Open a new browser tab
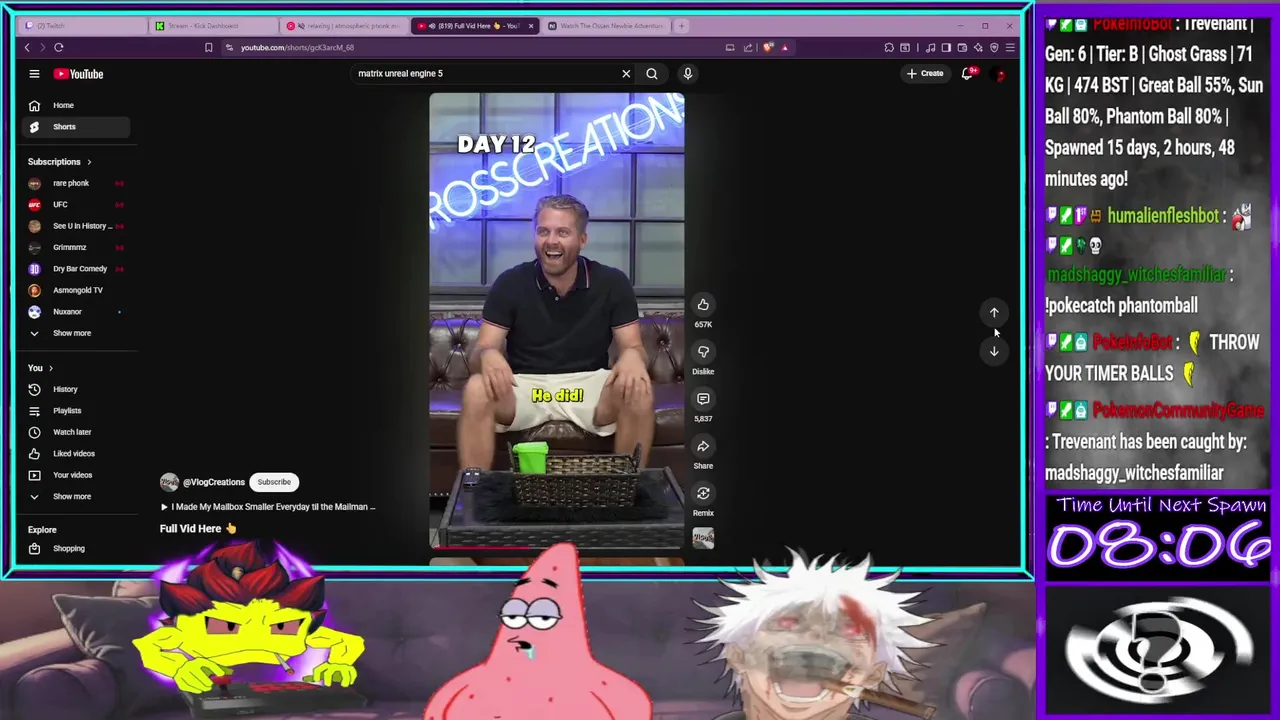The width and height of the screenshot is (1280, 720). 682,25
